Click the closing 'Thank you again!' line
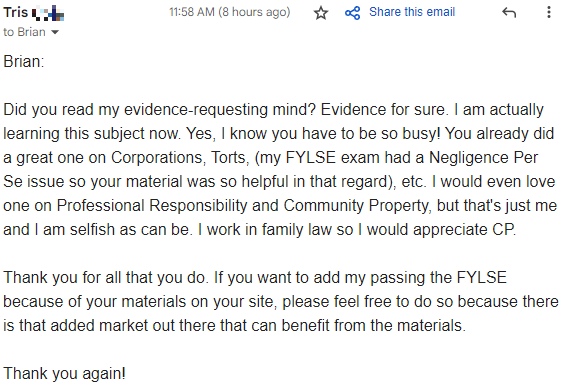Screen dimensions: 563x386 (x=65, y=373)
